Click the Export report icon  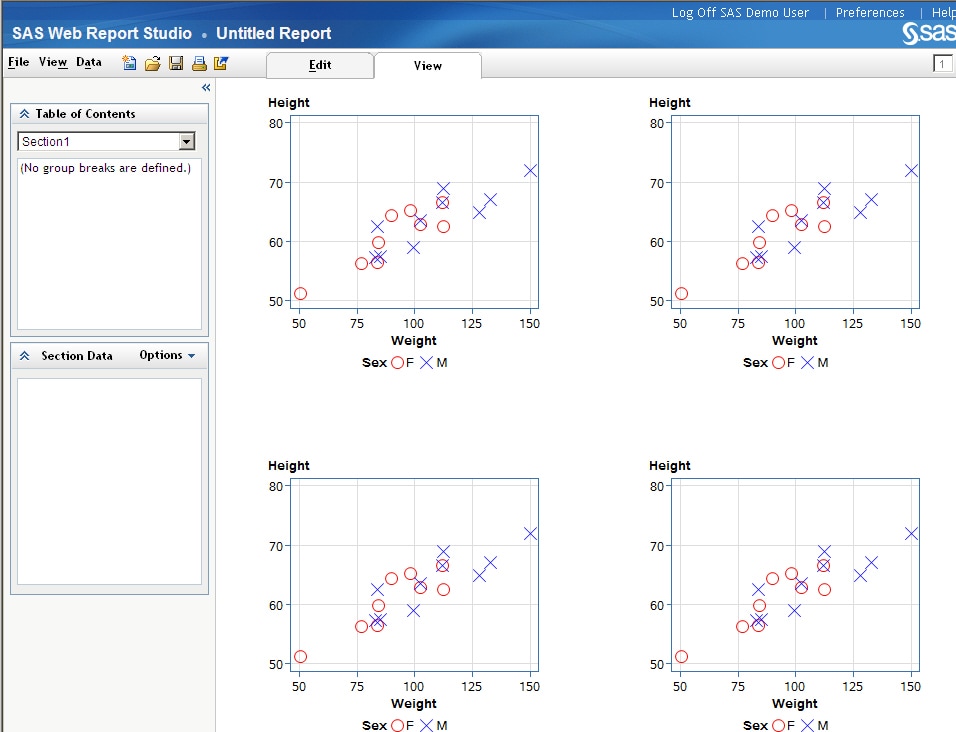[221, 63]
